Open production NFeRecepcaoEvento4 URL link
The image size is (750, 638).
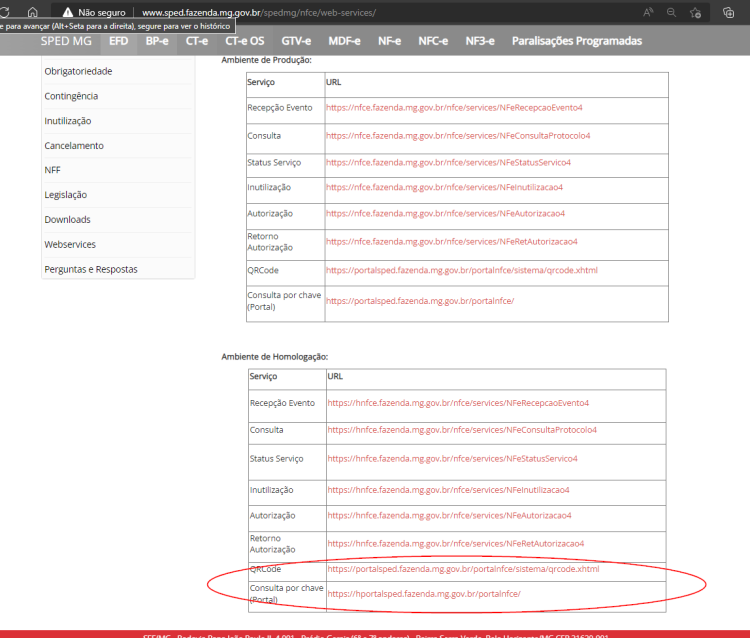454,108
